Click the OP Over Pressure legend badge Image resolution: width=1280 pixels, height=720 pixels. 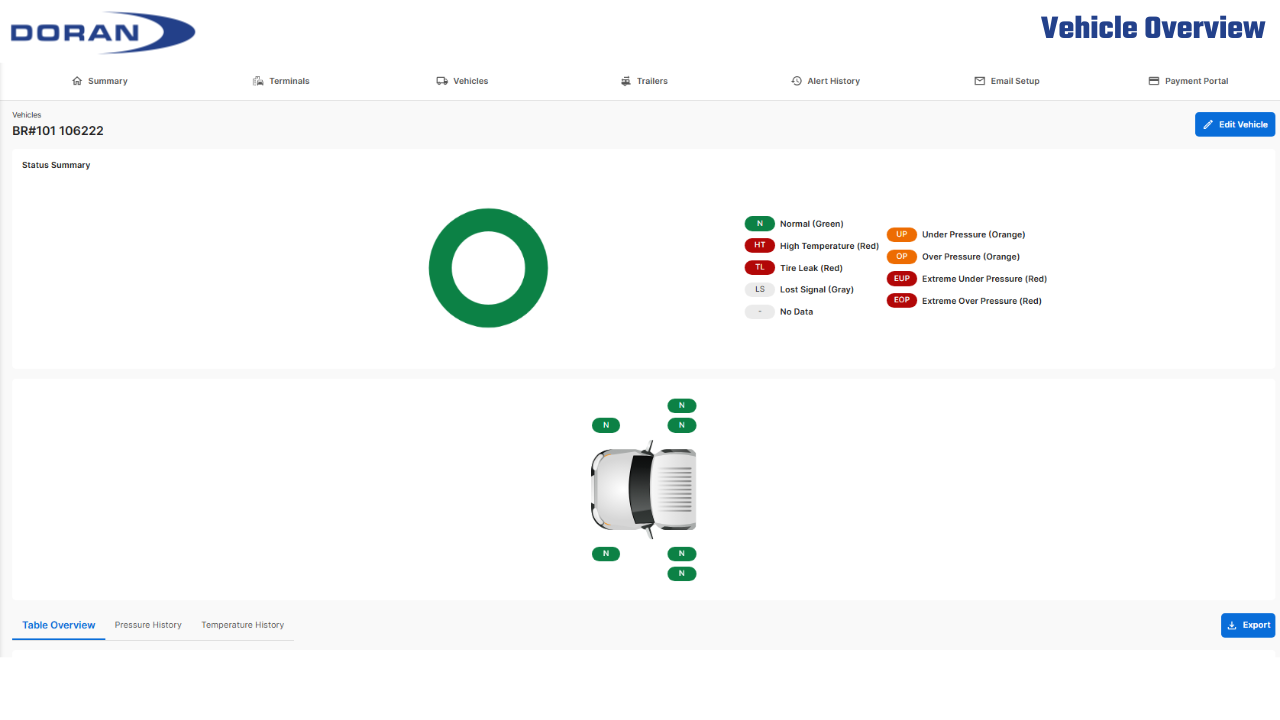(902, 257)
